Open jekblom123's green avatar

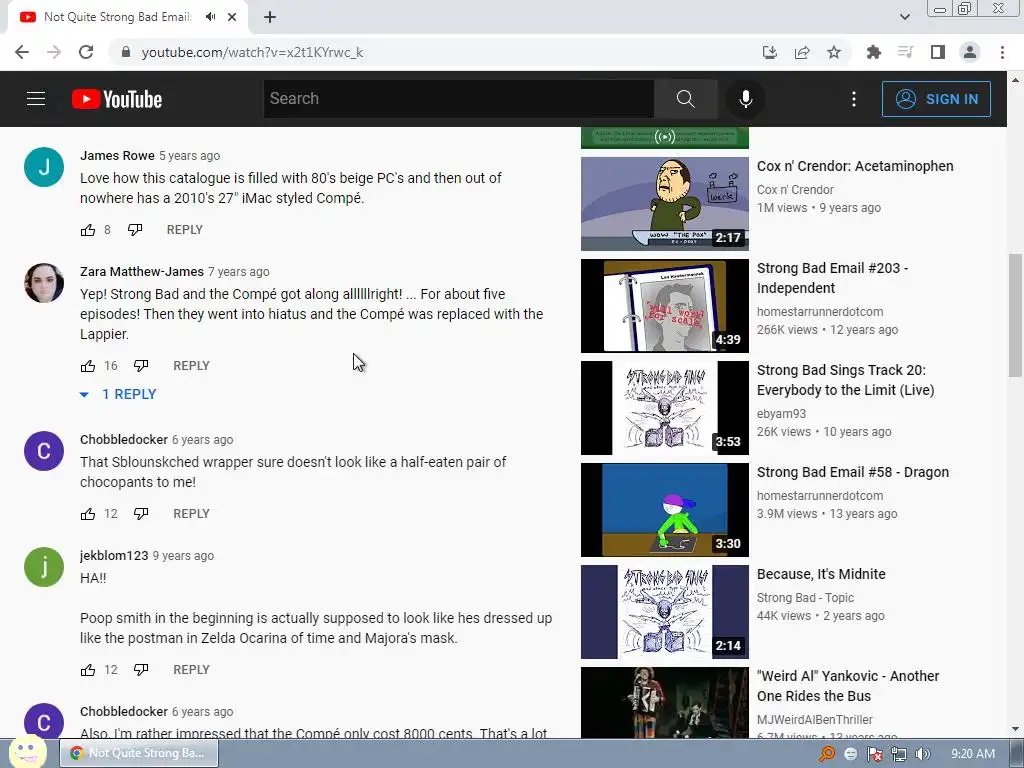coord(44,567)
